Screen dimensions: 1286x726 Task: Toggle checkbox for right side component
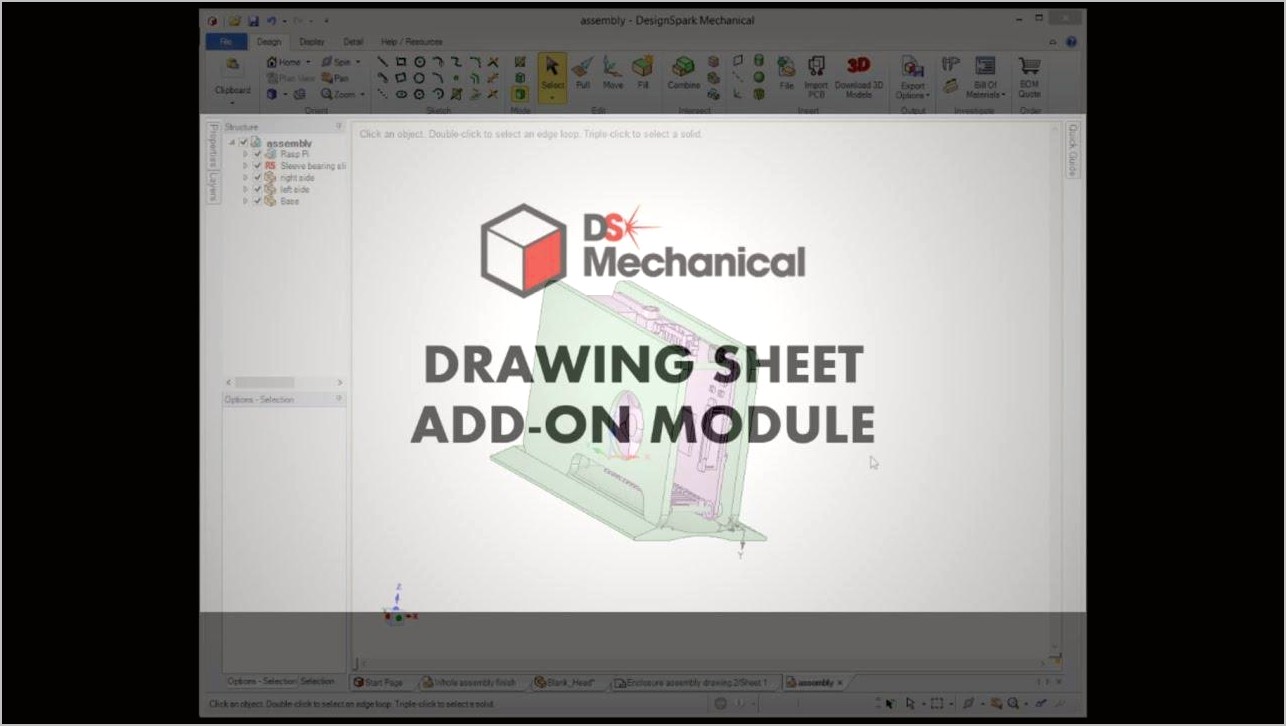[x=257, y=178]
